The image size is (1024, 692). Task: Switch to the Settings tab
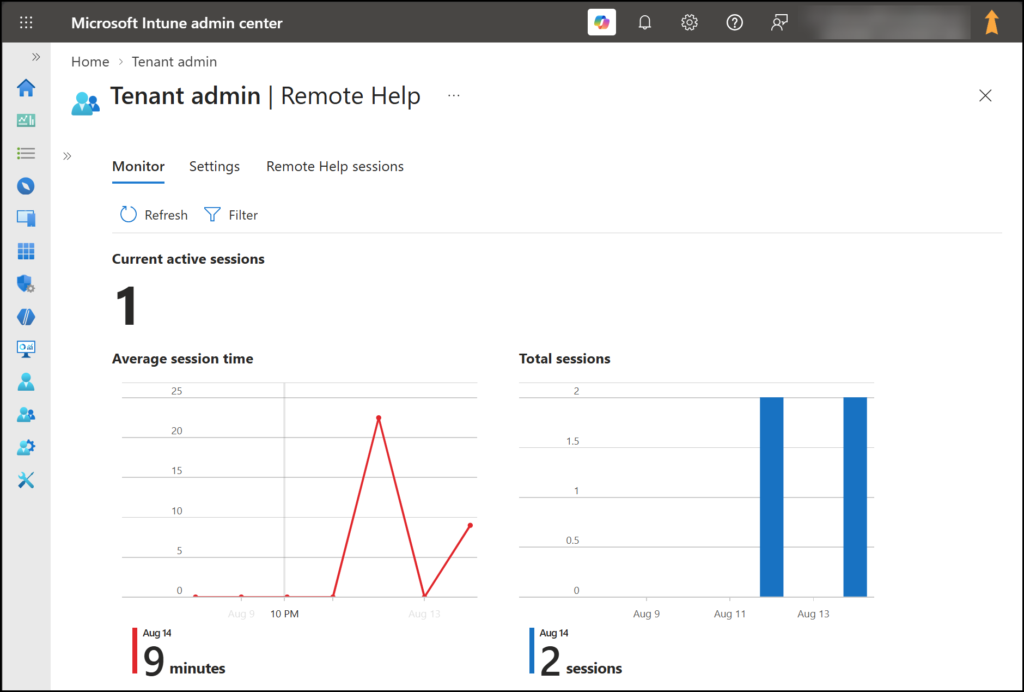[x=214, y=166]
